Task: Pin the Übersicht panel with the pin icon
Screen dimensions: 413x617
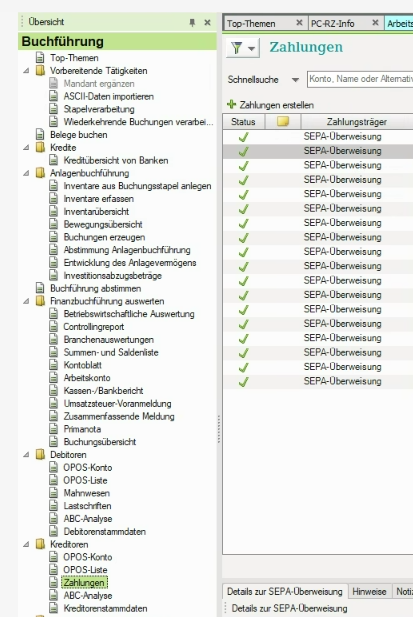Action: click(x=192, y=22)
